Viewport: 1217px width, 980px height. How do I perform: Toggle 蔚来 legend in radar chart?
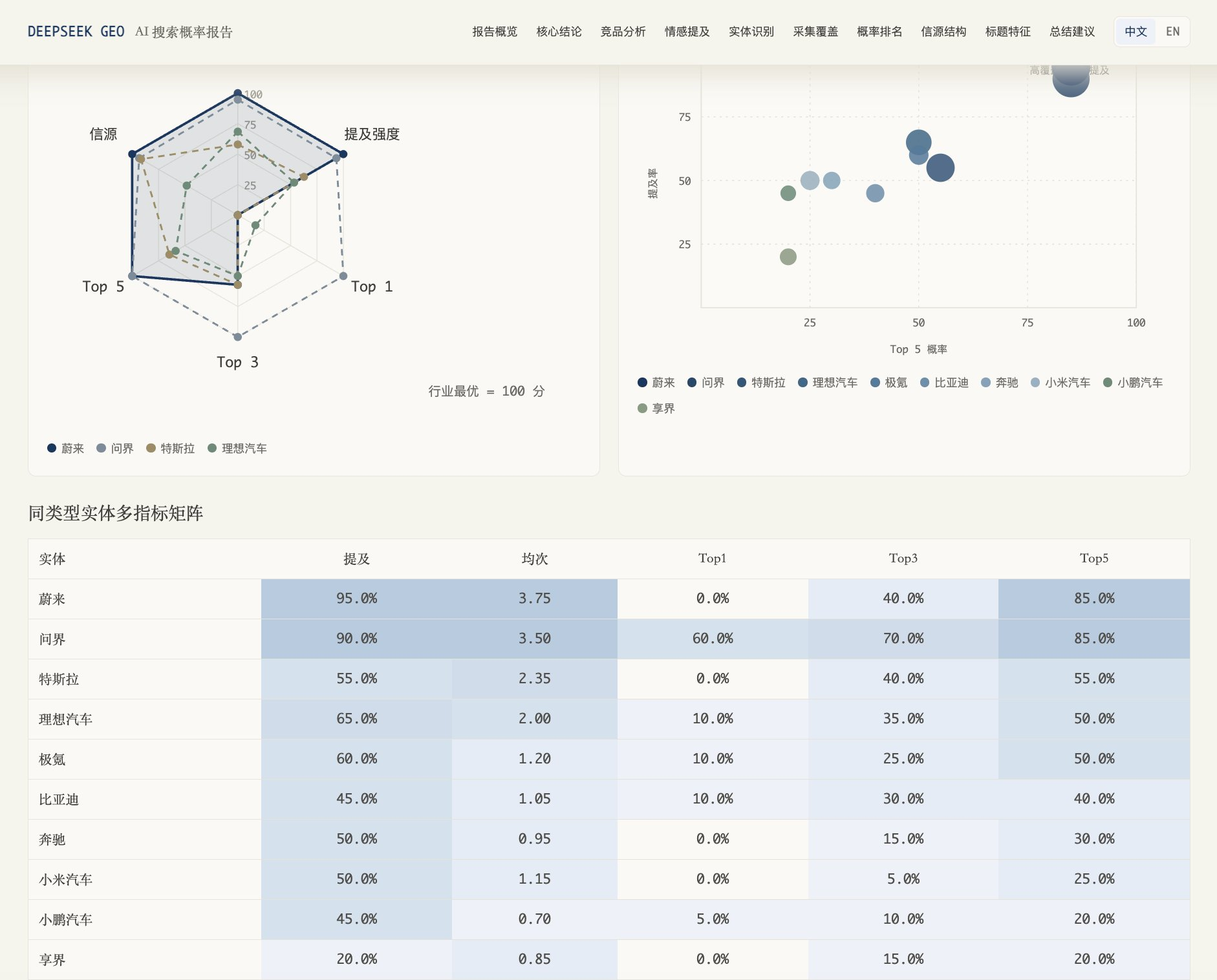[x=66, y=448]
